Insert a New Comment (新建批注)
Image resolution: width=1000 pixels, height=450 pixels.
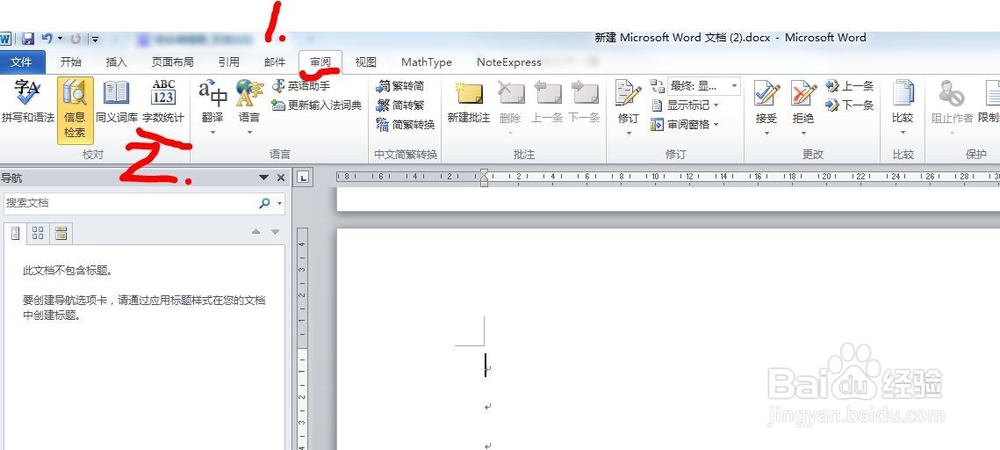pos(469,101)
